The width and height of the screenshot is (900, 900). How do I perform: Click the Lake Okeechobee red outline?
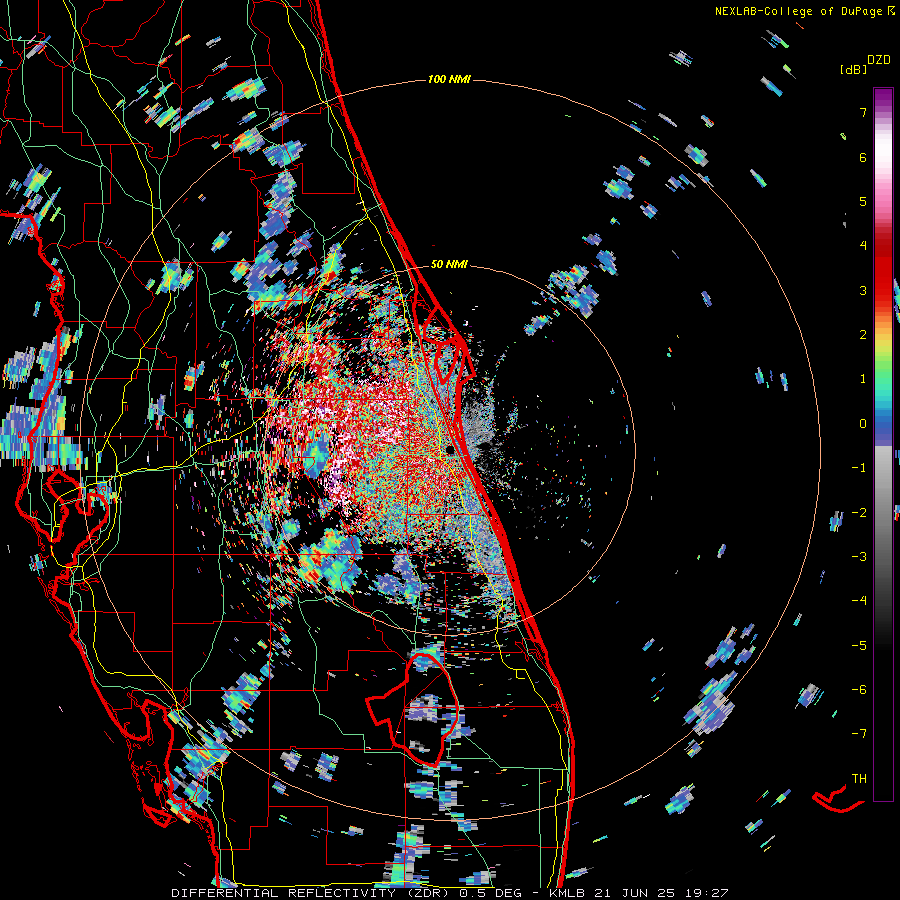pyautogui.click(x=413, y=710)
